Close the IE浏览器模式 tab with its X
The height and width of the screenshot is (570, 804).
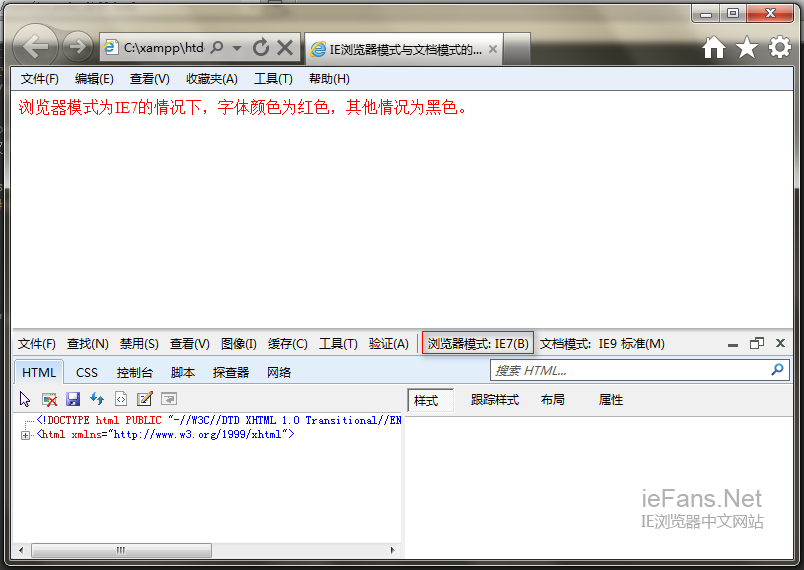pos(493,49)
